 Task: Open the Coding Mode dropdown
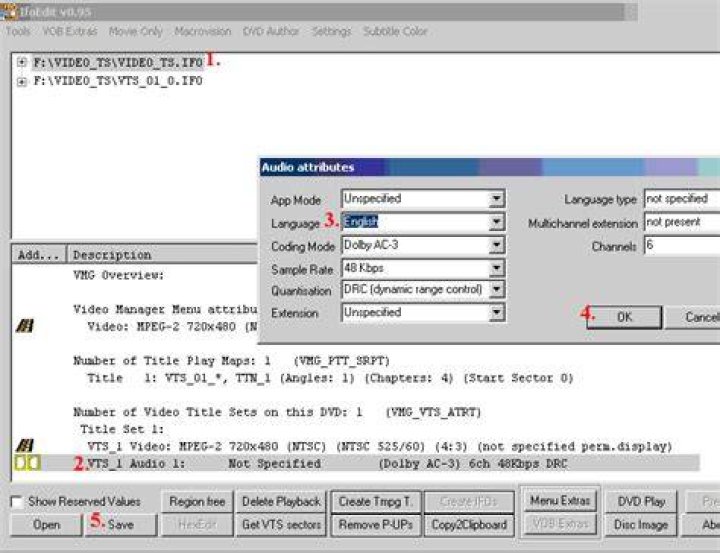pos(496,245)
